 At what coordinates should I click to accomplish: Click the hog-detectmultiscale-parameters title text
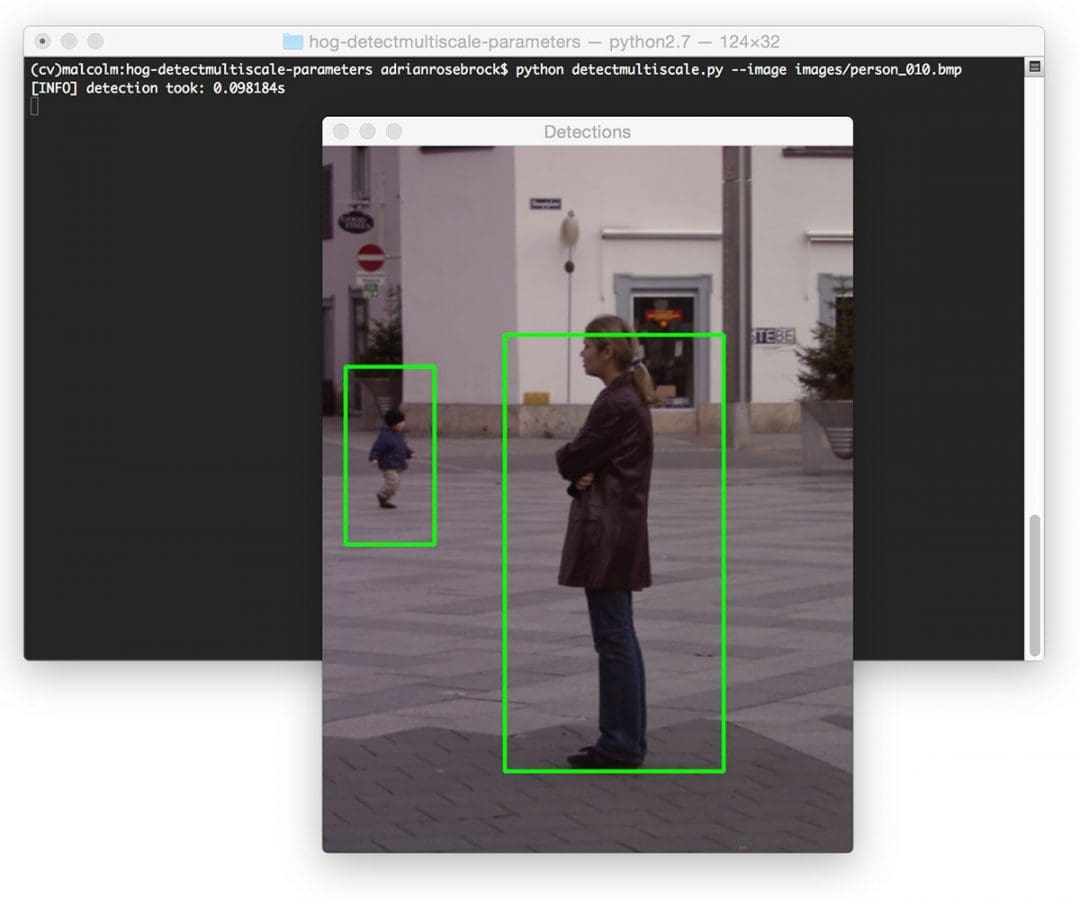444,42
